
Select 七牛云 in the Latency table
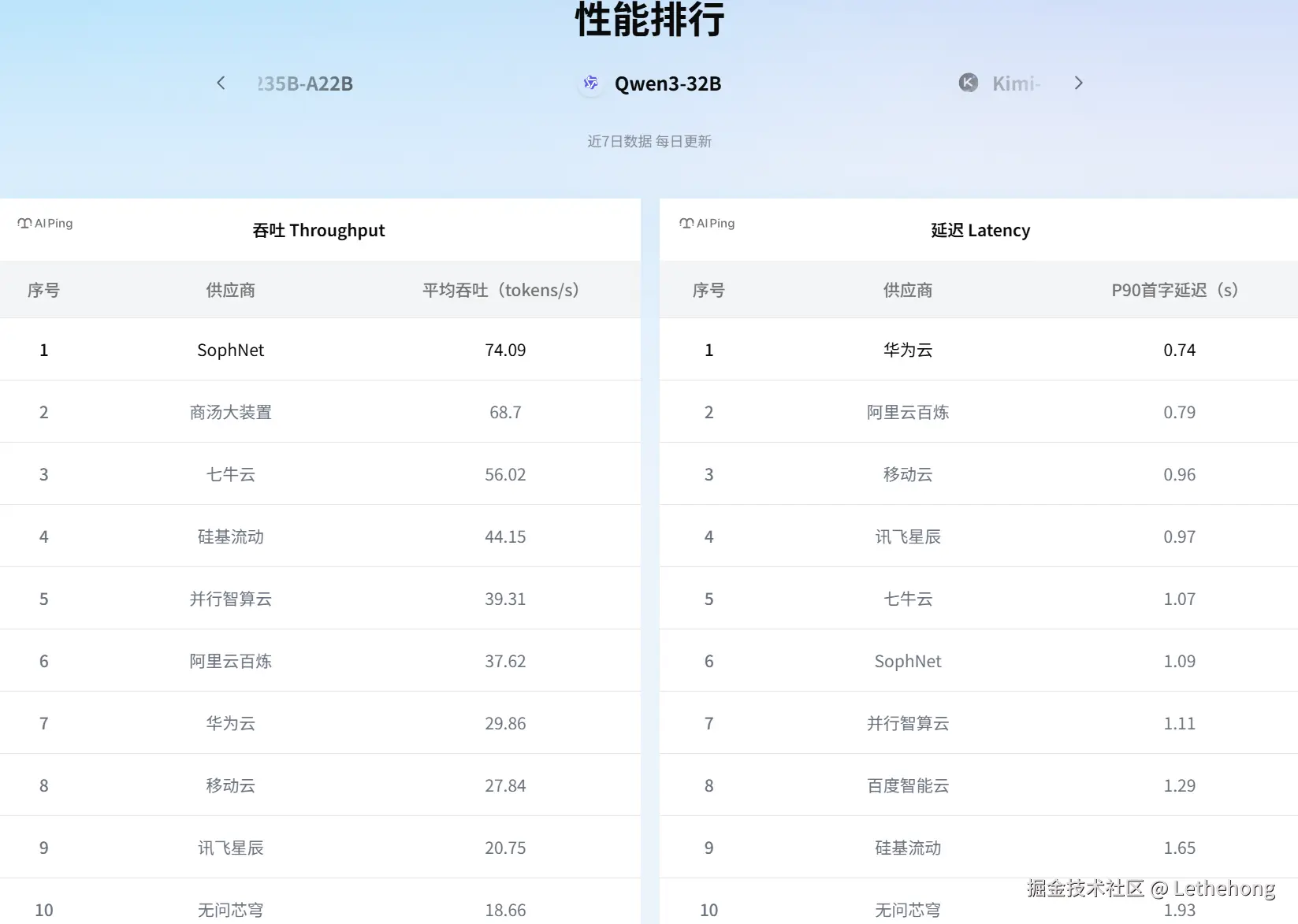[x=908, y=599]
